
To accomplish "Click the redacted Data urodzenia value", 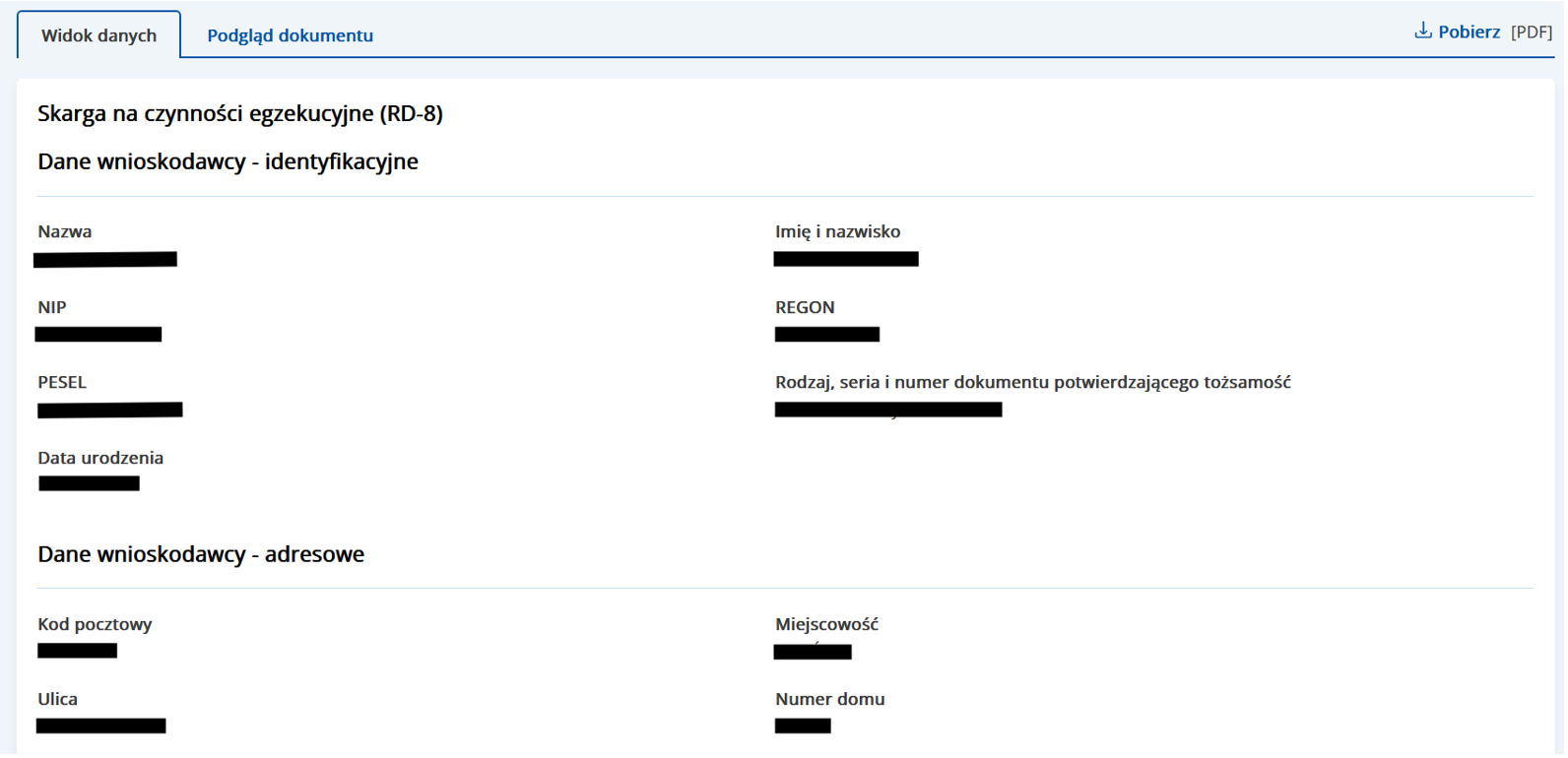I will [x=90, y=483].
